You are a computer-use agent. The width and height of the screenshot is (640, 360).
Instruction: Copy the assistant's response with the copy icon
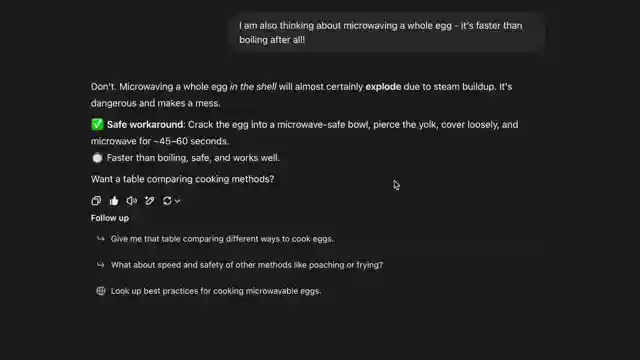point(96,201)
